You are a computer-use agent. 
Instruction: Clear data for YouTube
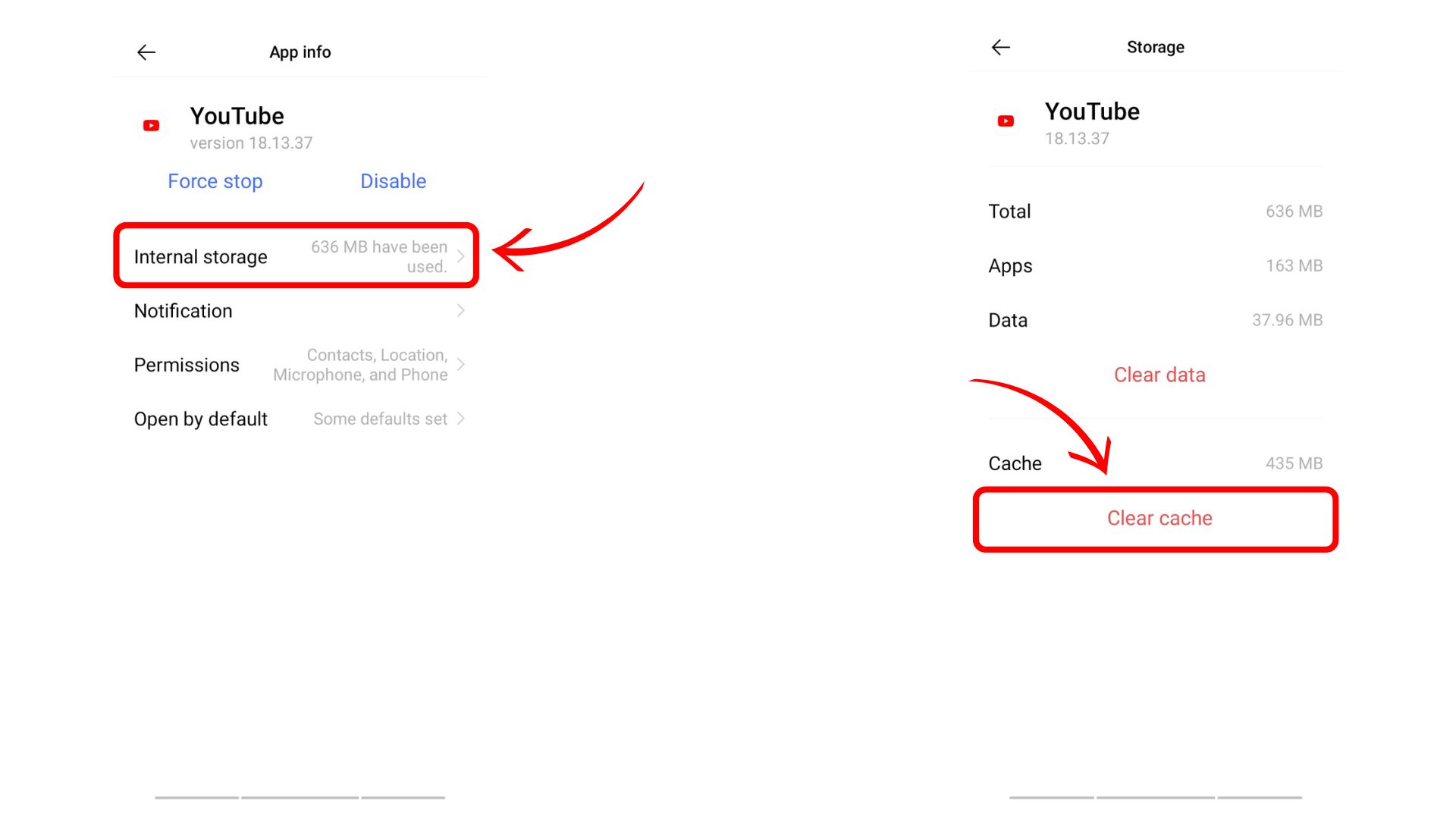click(x=1159, y=375)
